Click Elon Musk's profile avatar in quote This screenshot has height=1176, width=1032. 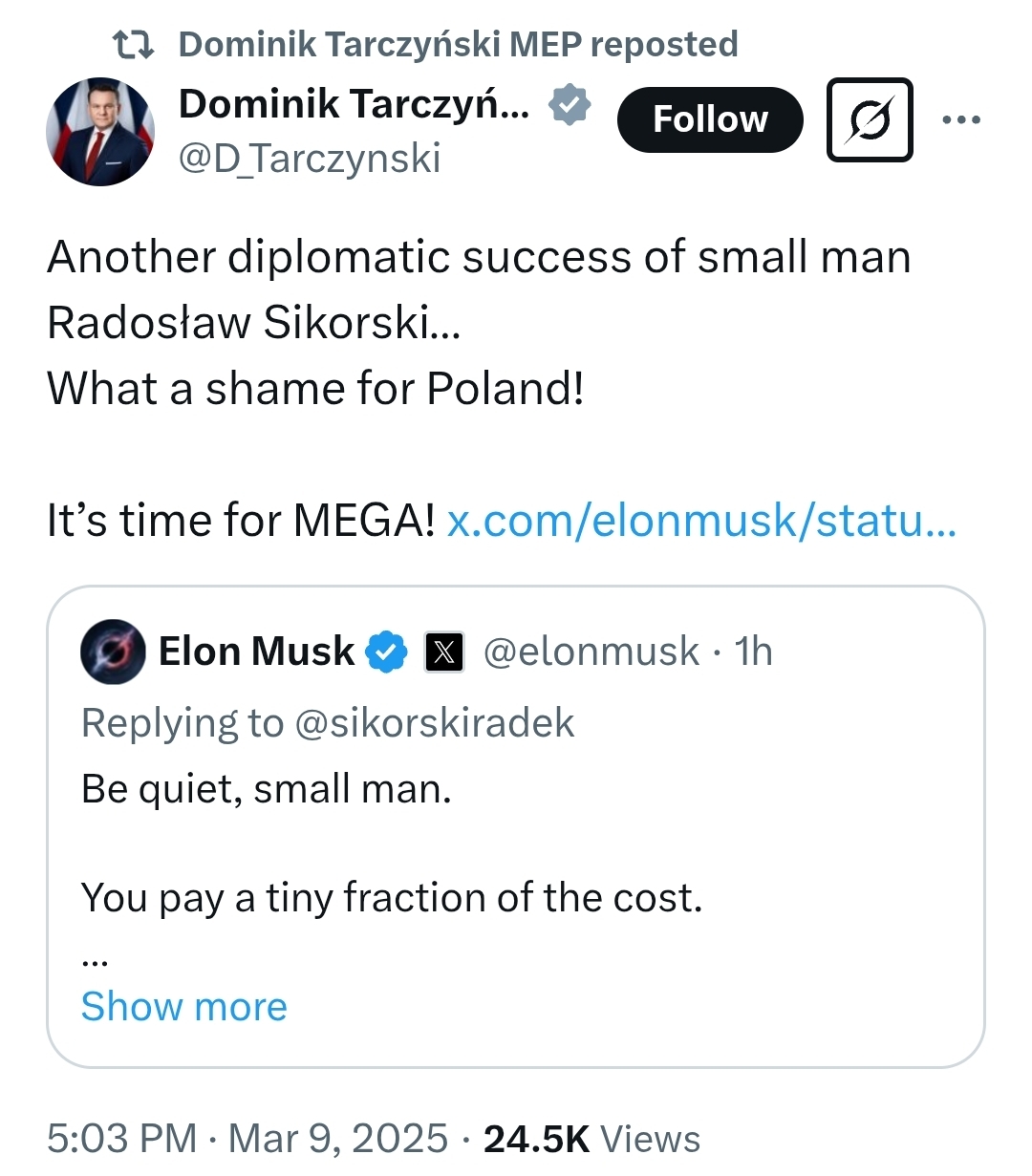point(113,652)
